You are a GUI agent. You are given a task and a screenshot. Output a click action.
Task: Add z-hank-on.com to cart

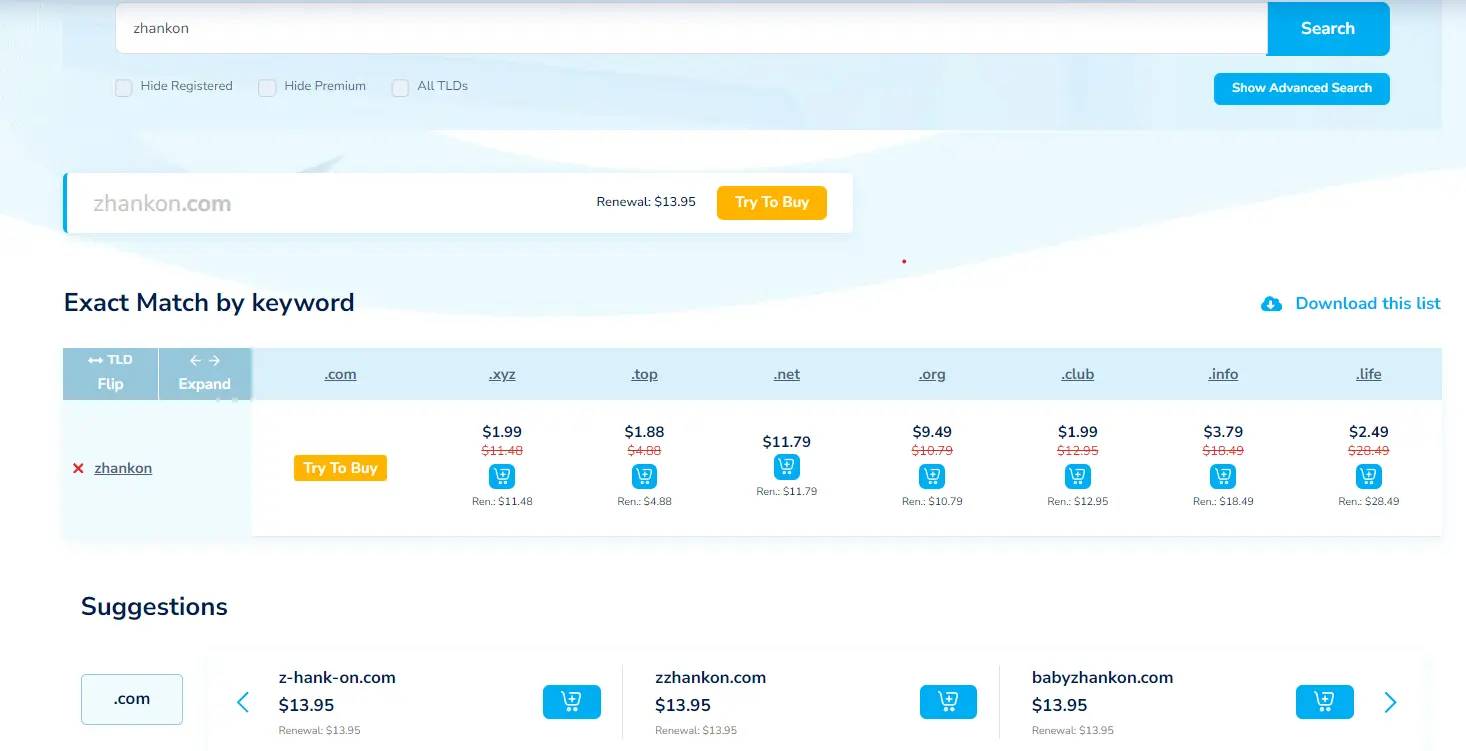[x=572, y=702]
